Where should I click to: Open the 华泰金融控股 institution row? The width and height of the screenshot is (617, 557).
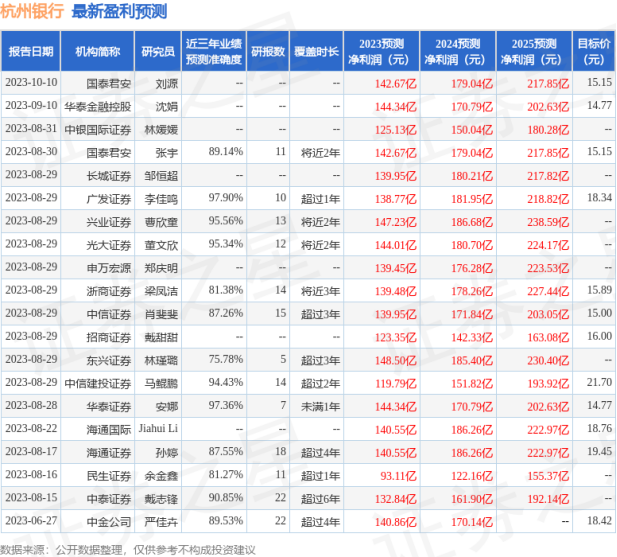(97, 105)
